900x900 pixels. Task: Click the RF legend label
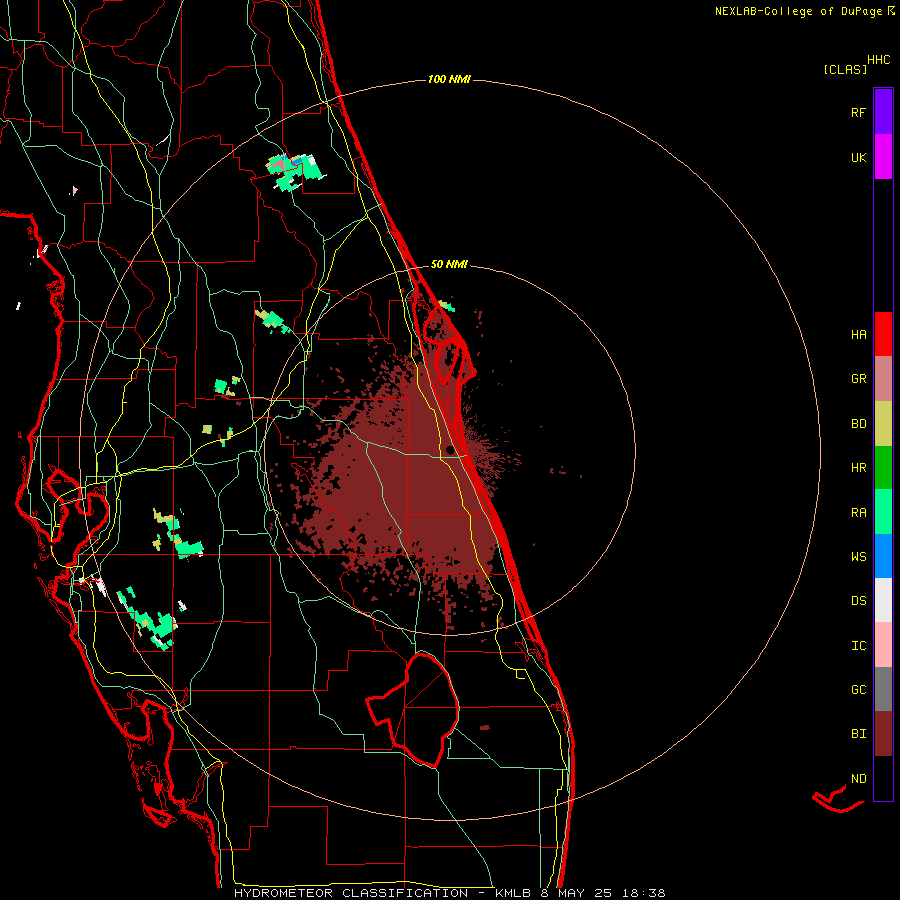[858, 112]
